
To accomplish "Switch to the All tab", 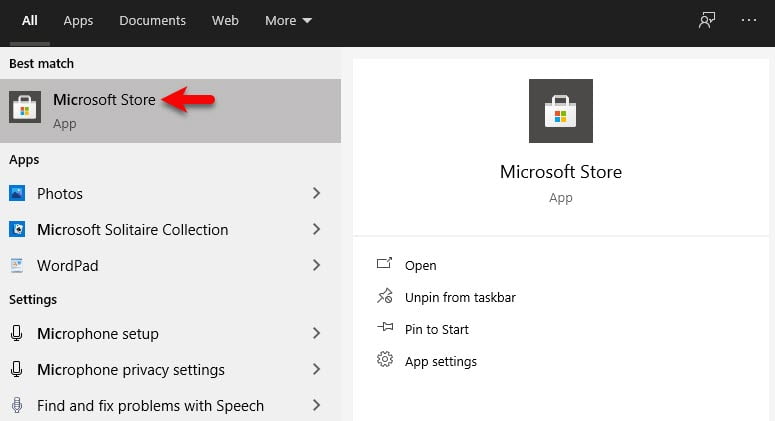I will coord(30,21).
